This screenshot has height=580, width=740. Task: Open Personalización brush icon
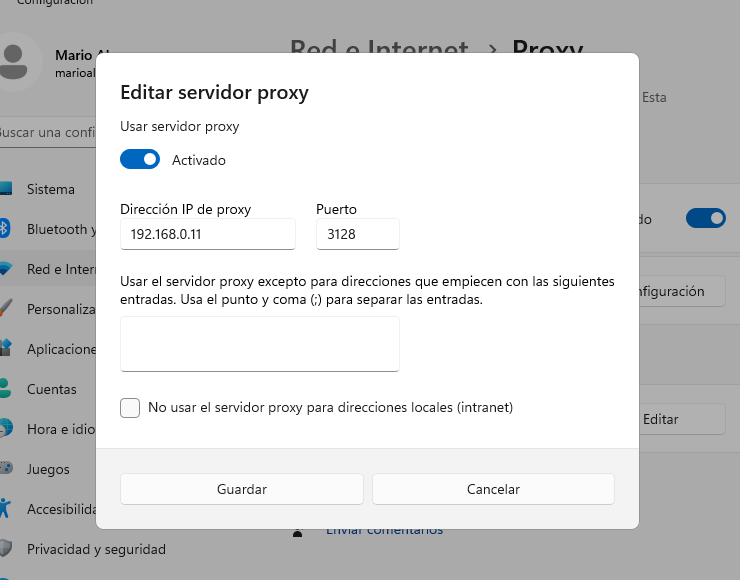tap(5, 309)
